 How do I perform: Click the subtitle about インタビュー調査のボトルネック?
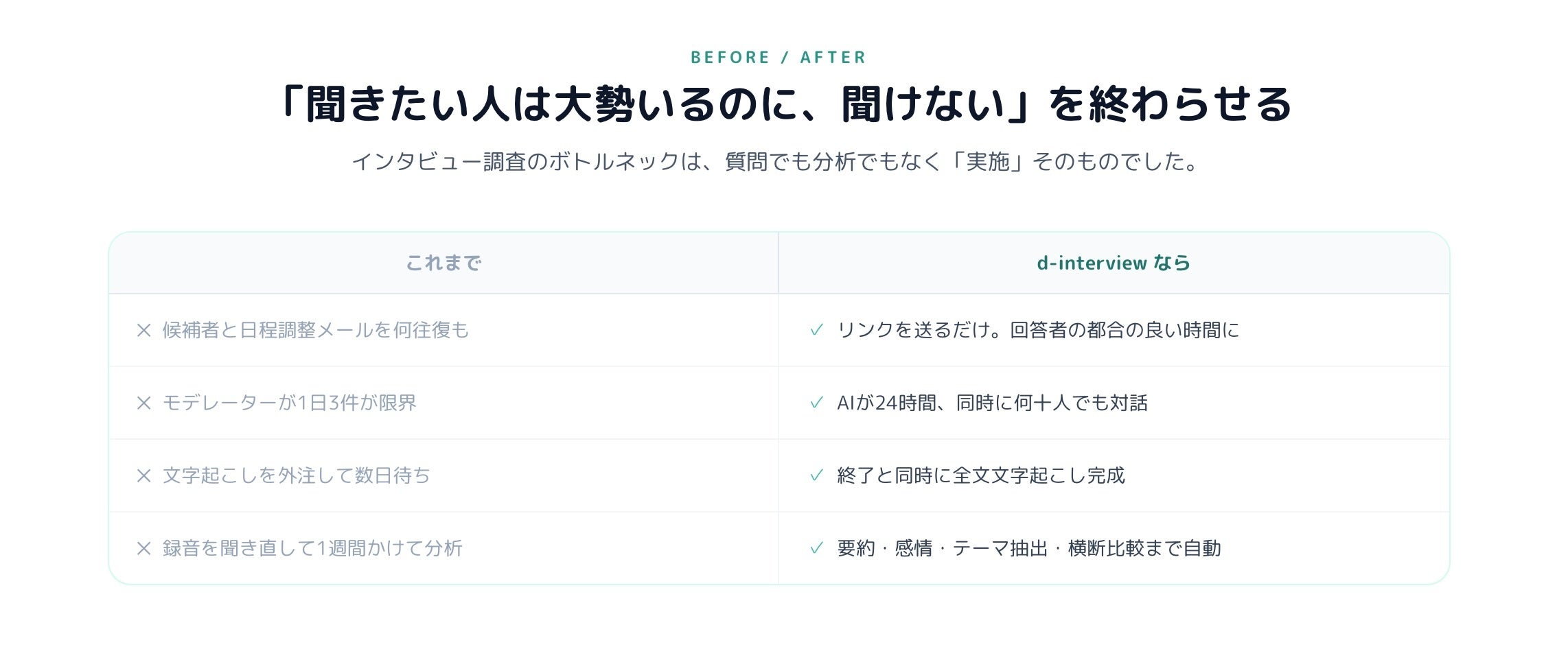pos(775,162)
